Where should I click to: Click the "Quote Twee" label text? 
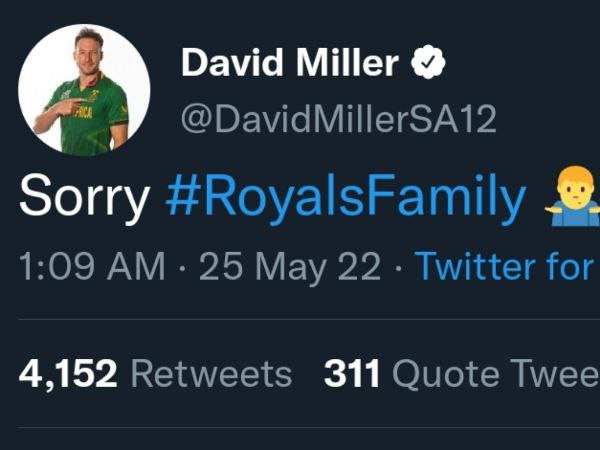click(x=495, y=374)
